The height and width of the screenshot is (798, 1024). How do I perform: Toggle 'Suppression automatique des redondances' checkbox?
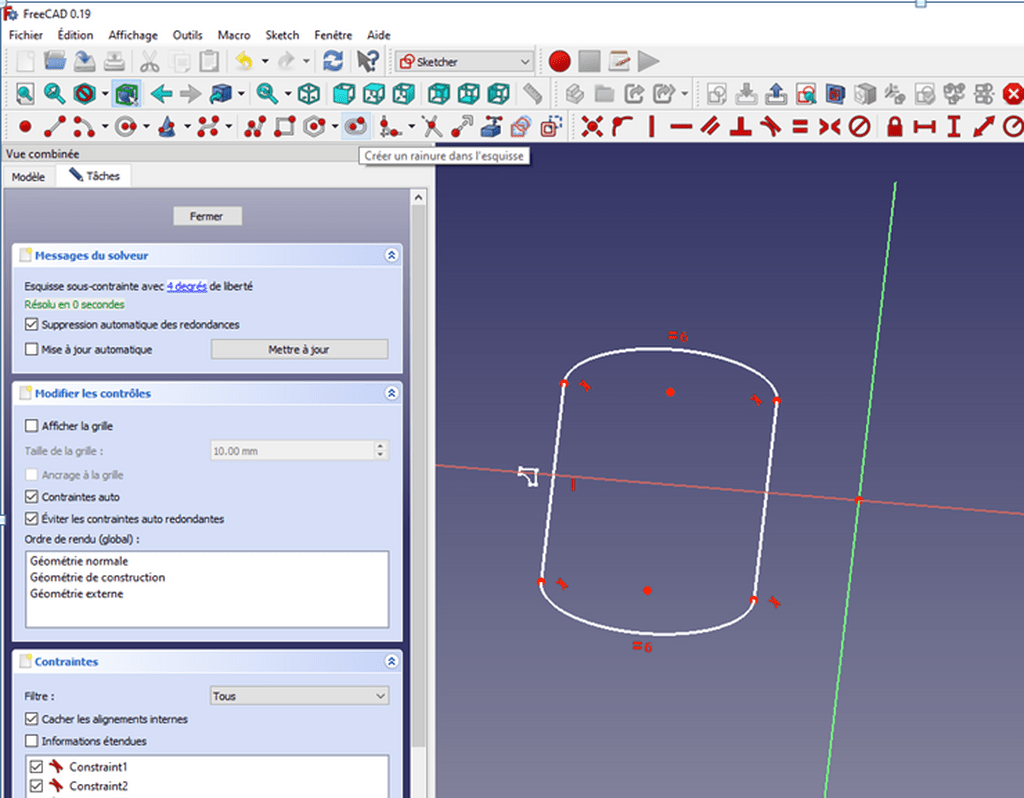[32, 325]
